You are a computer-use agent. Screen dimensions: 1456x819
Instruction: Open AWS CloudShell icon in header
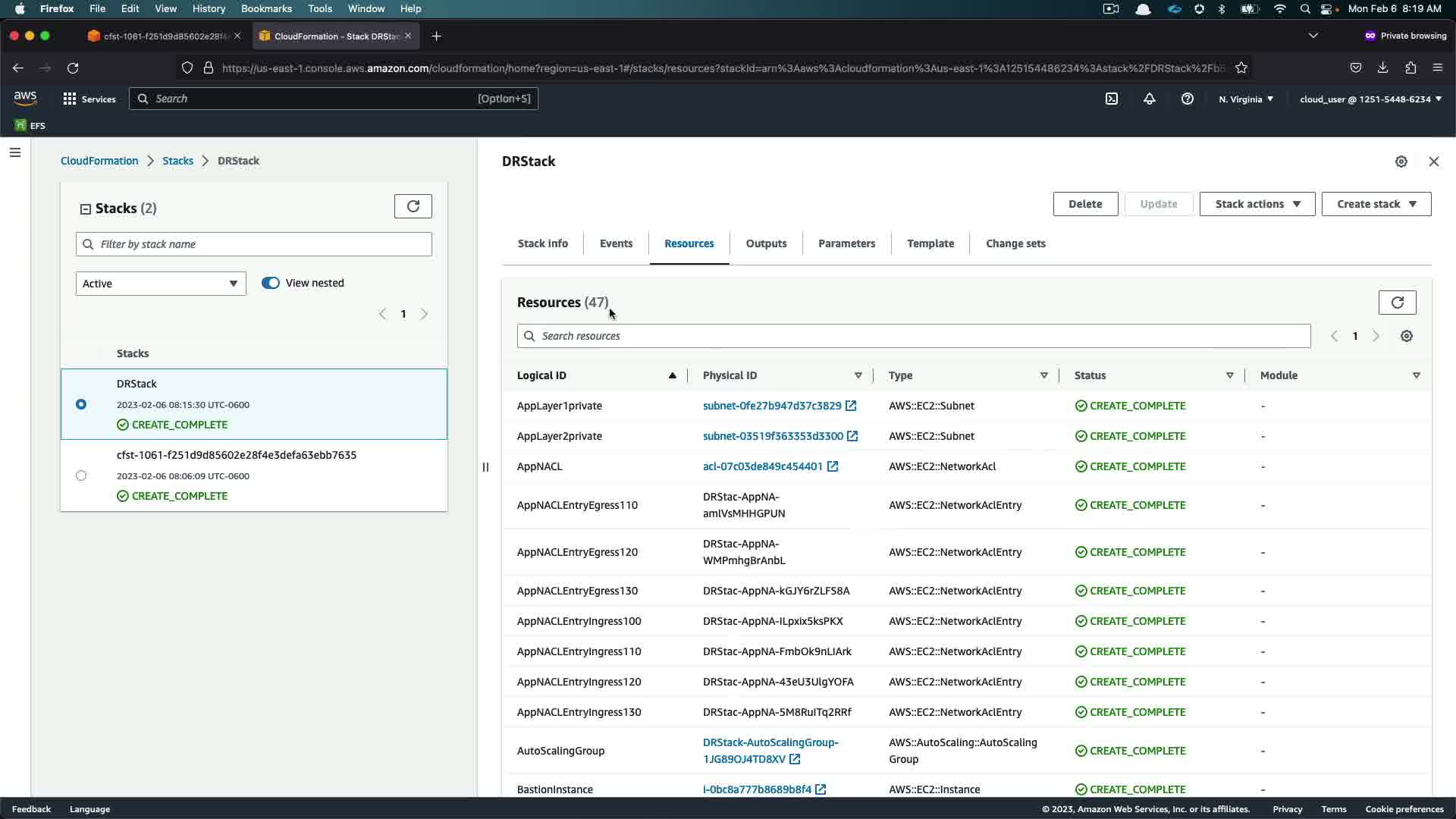tap(1112, 99)
